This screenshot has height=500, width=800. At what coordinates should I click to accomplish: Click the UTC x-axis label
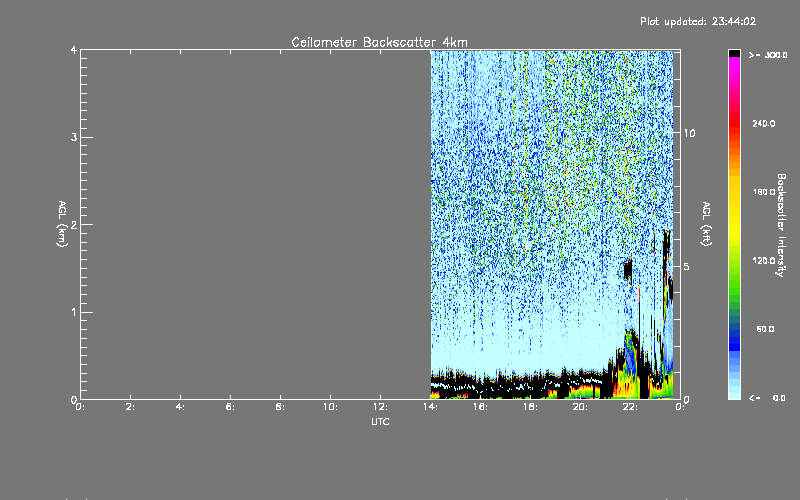click(x=380, y=421)
